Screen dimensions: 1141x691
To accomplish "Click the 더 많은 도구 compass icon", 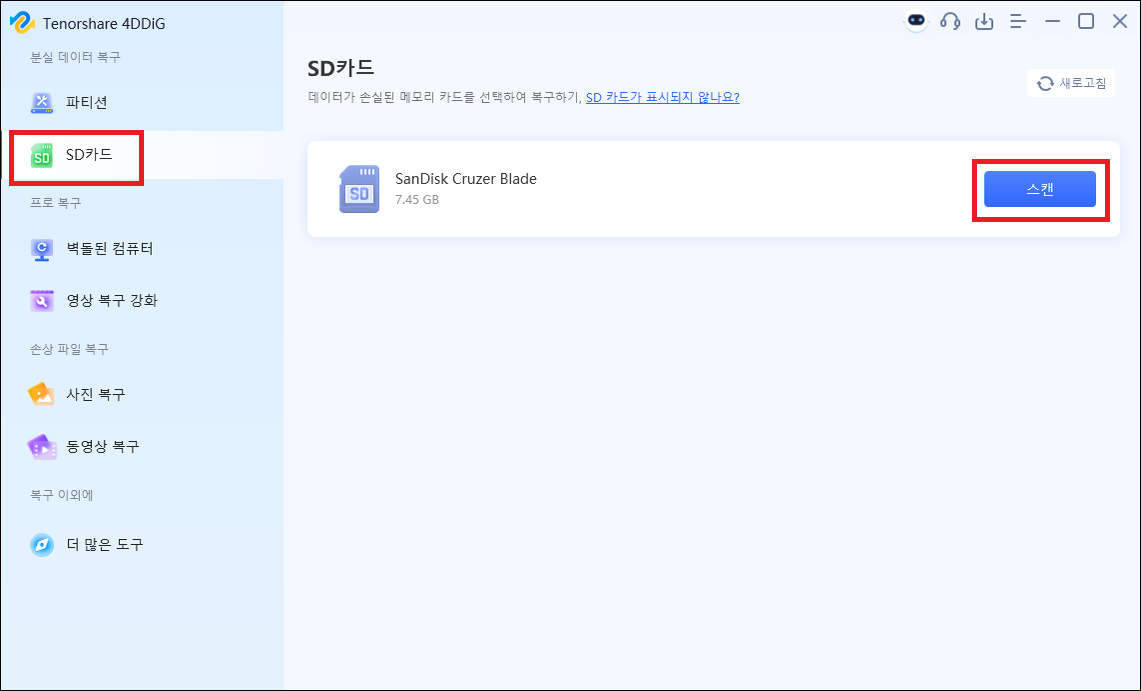I will (41, 544).
